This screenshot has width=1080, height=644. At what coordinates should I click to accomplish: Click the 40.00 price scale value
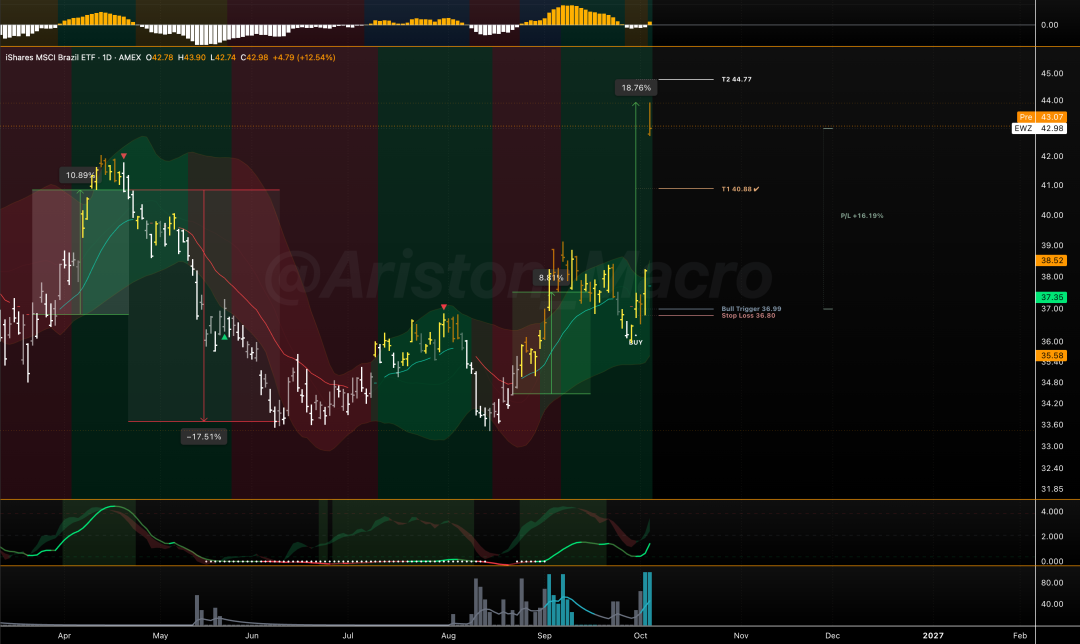click(1052, 215)
